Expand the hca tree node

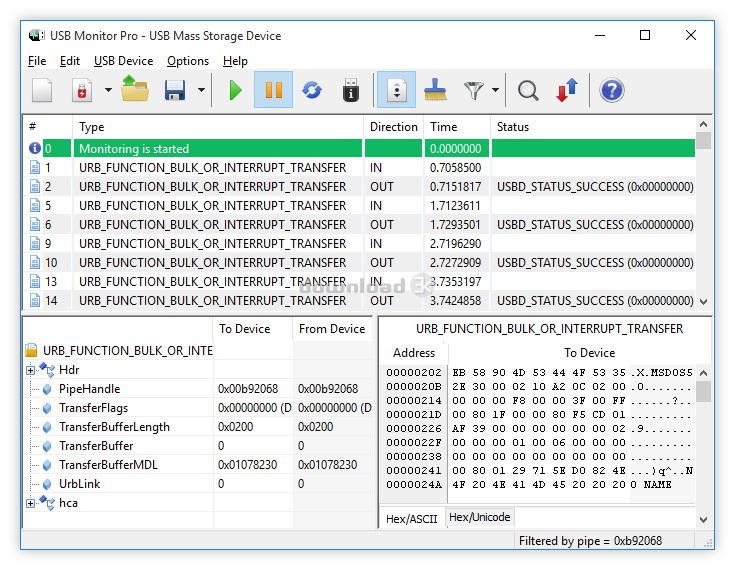click(x=30, y=503)
